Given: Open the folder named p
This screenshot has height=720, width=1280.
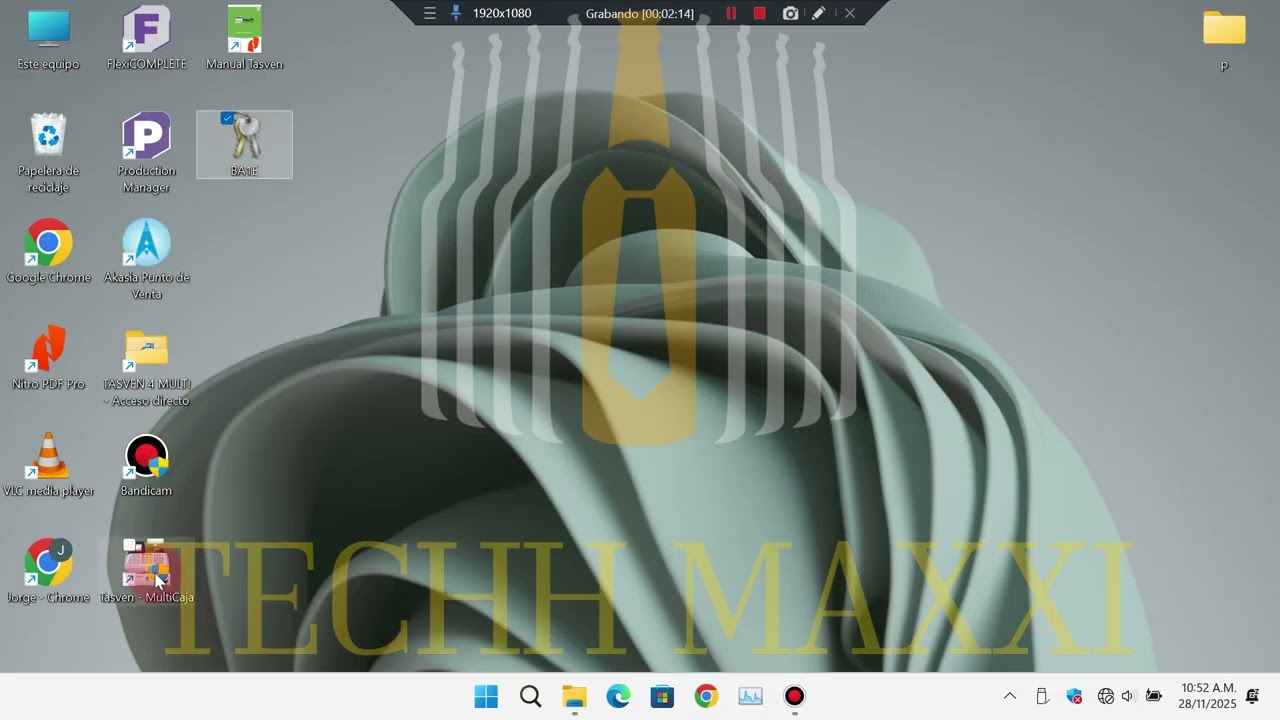Looking at the screenshot, I should (x=1224, y=40).
